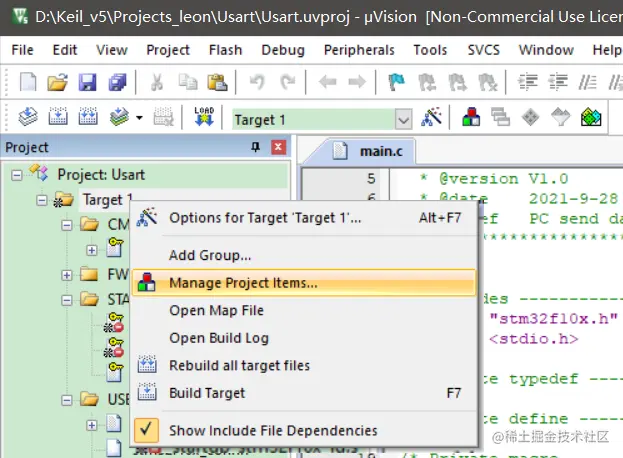Viewport: 623px width, 458px height.
Task: Choose Options for Target 'Target 1'
Action: tap(304, 218)
